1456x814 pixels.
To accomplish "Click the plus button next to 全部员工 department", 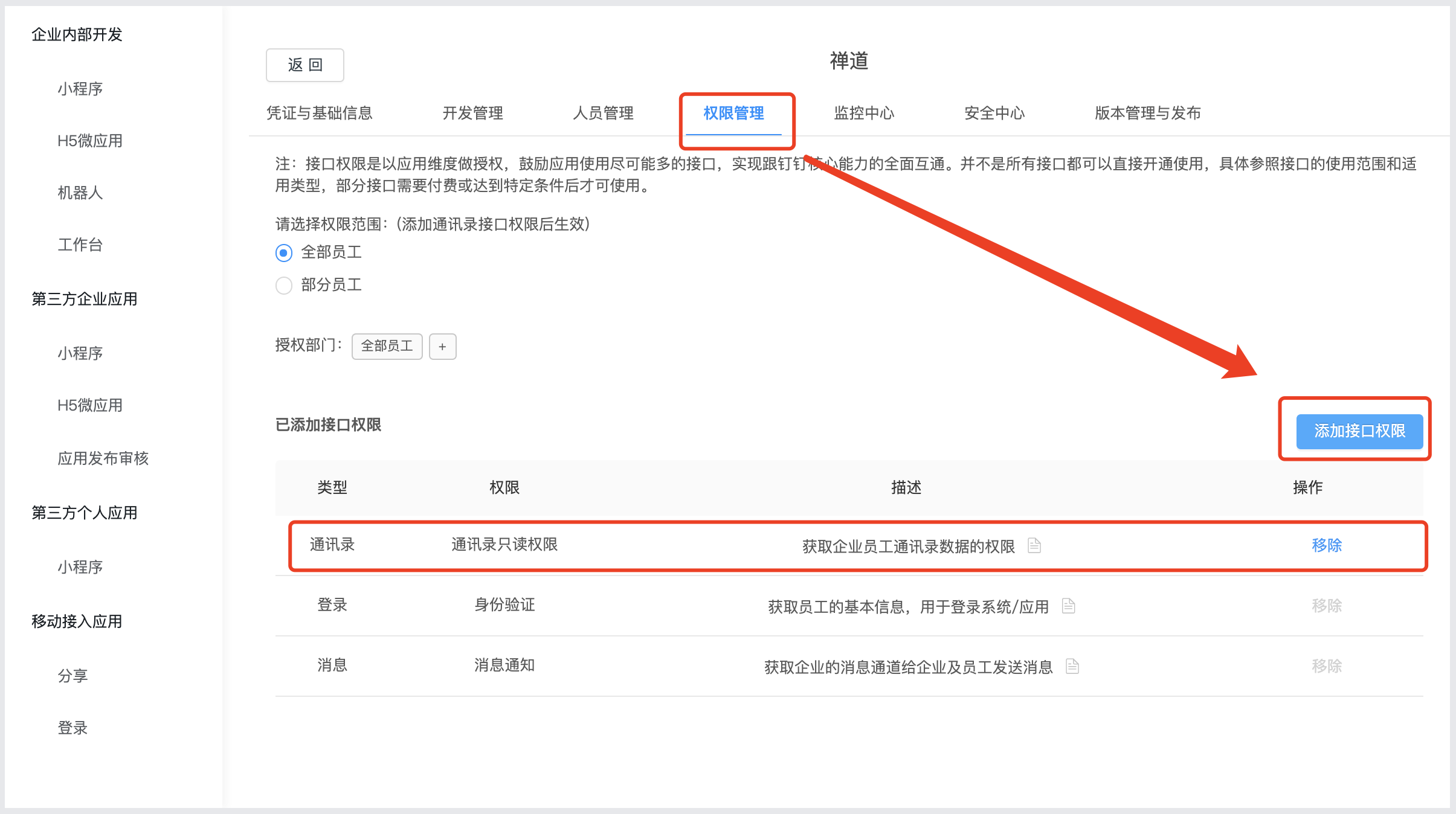I will [442, 347].
